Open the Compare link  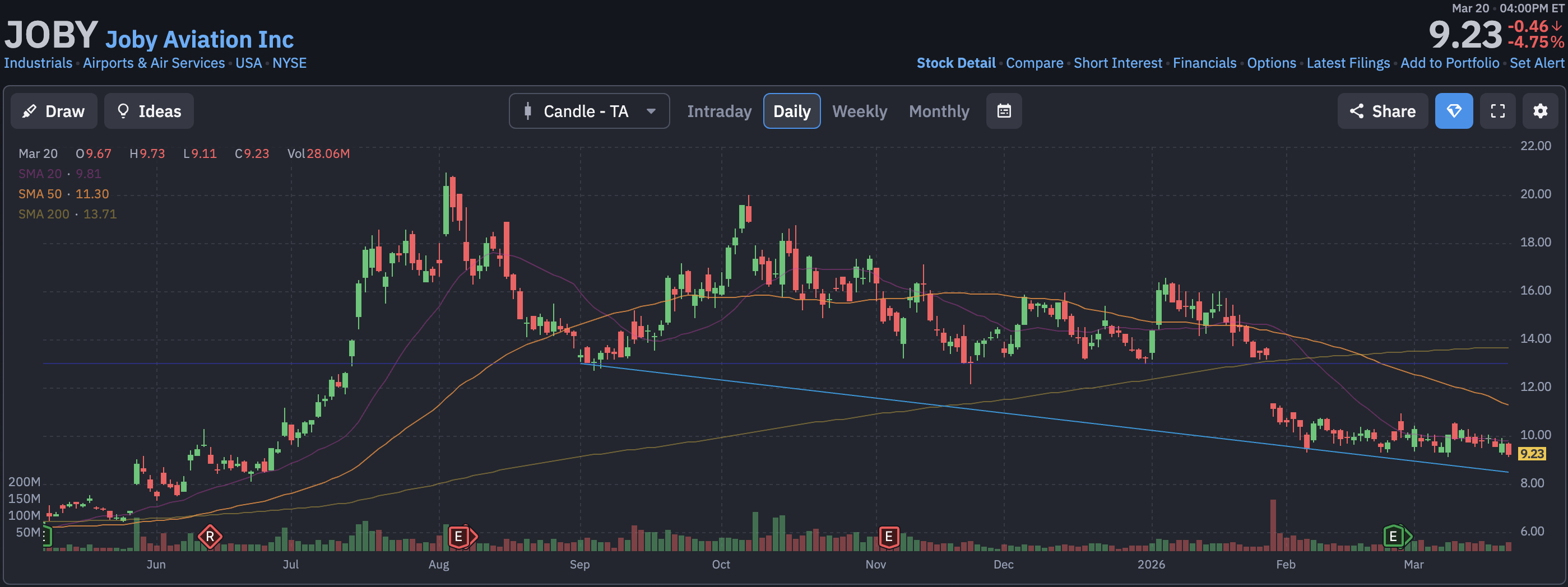click(1034, 63)
